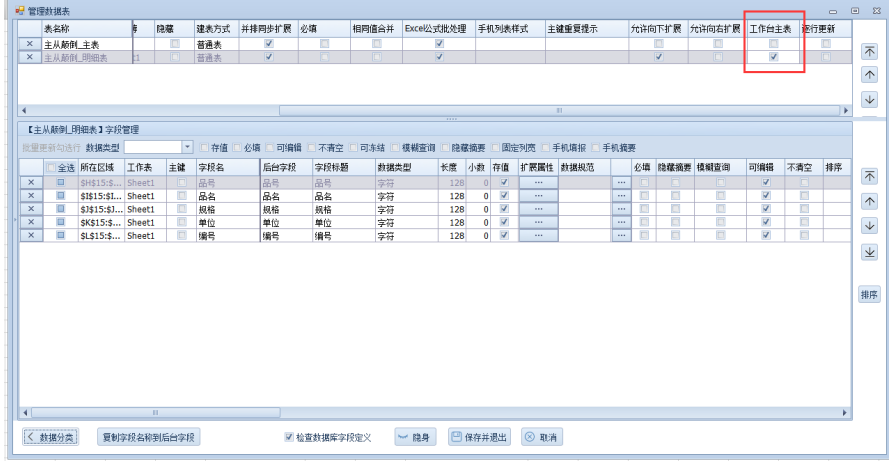Image resolution: width=891 pixels, height=461 pixels.
Task: Expand 数据分类 panel with chevron button
Action: point(50,438)
